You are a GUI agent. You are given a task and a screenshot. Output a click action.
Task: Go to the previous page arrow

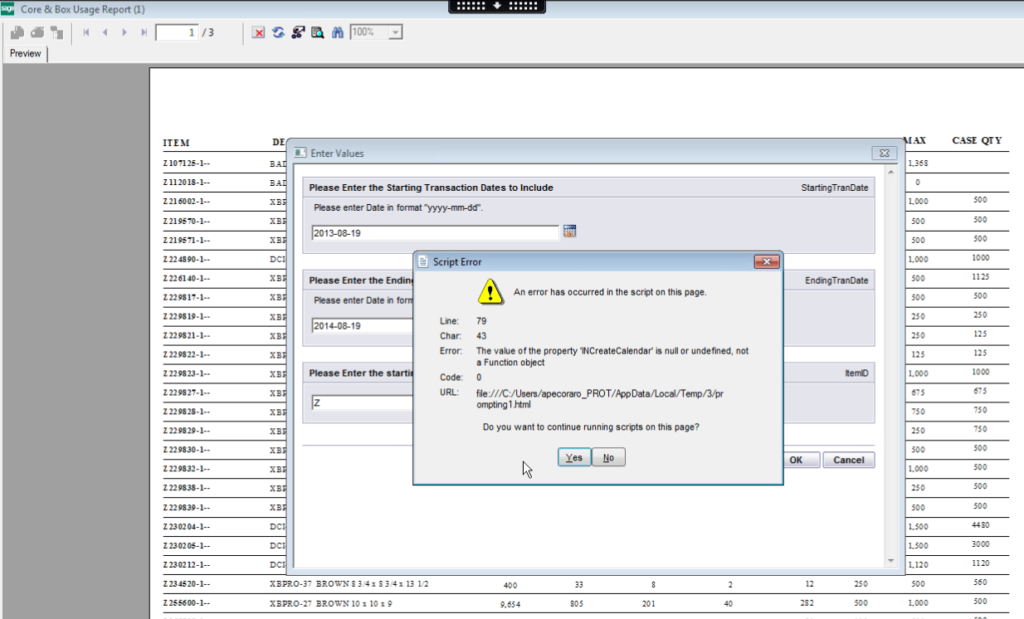pos(105,32)
